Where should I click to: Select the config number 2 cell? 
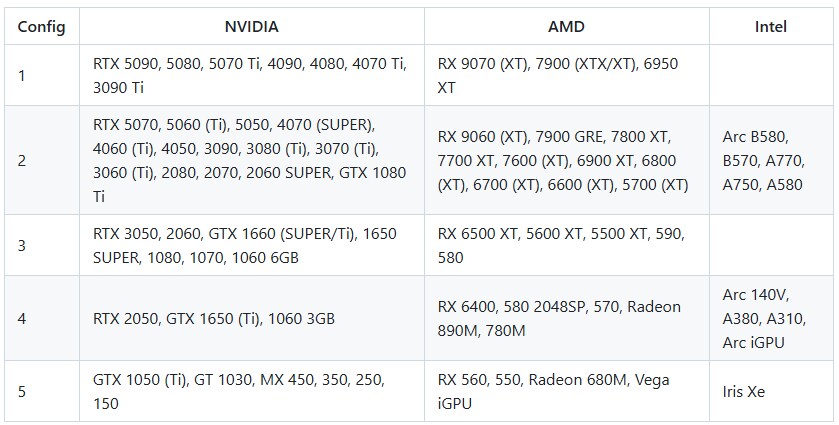(x=22, y=160)
